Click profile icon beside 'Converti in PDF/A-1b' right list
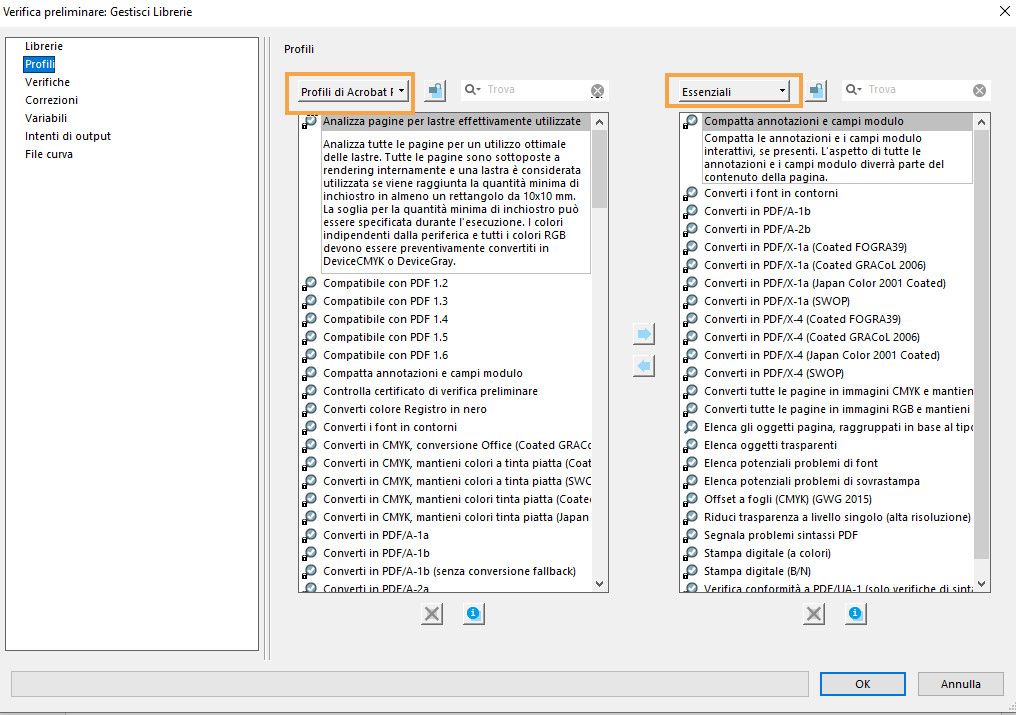The image size is (1016, 715). (691, 211)
